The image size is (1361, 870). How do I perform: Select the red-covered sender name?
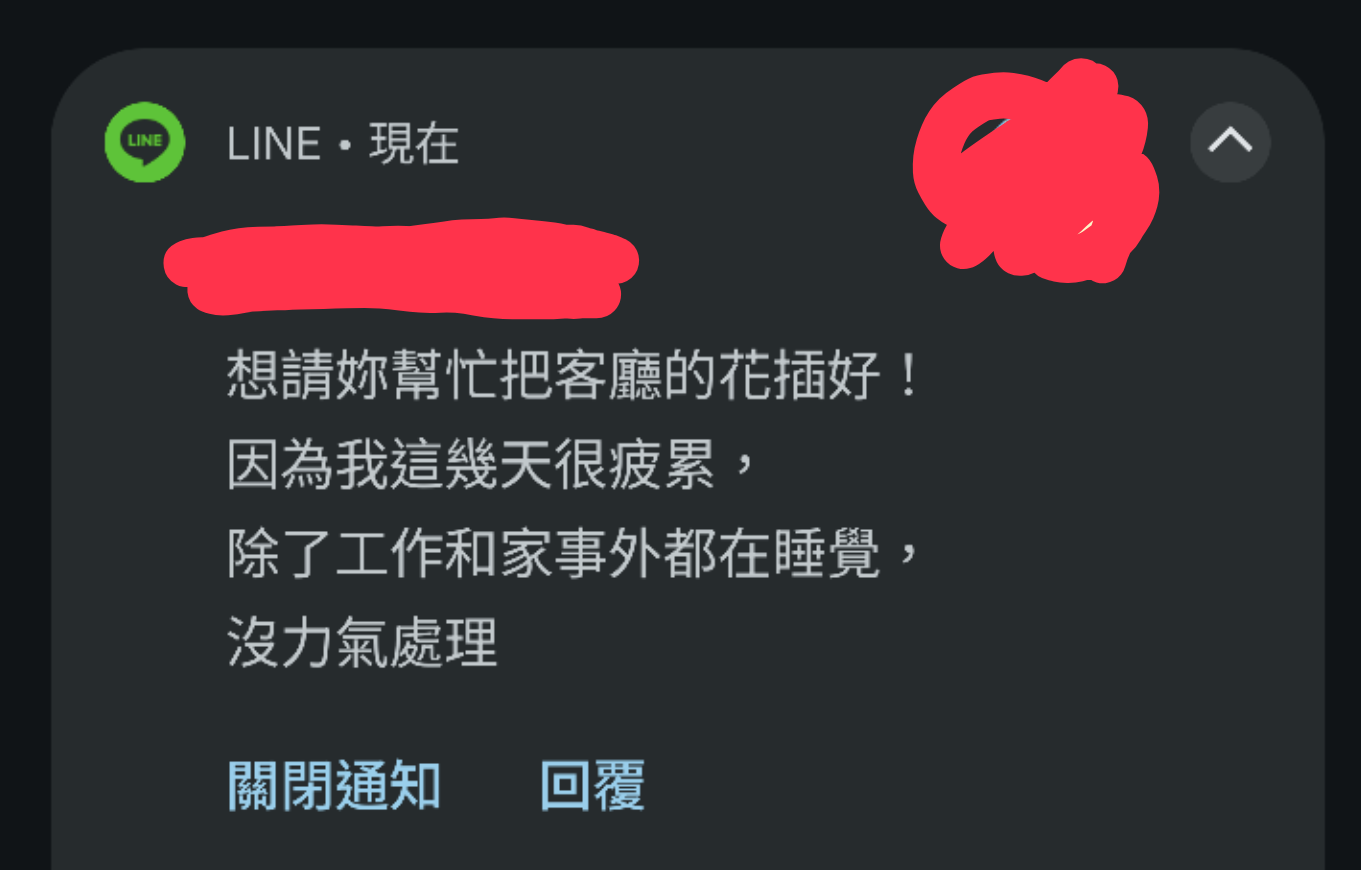tap(400, 268)
